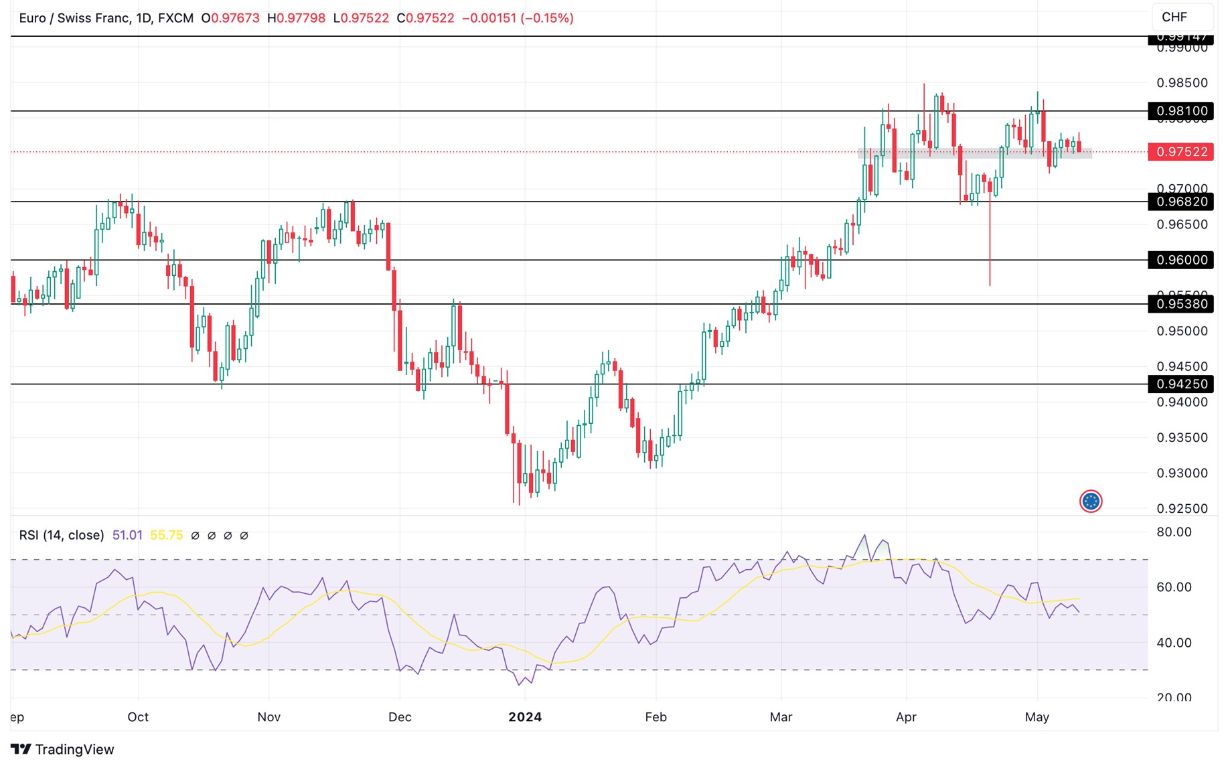Open the EU flag economic event marker
This screenshot has height=768, width=1228.
1089,501
